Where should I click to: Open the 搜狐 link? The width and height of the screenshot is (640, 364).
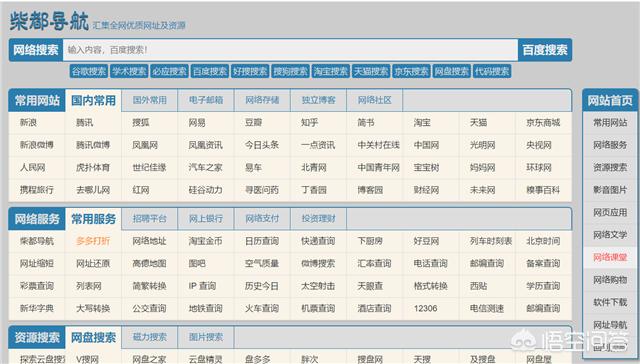click(x=141, y=122)
